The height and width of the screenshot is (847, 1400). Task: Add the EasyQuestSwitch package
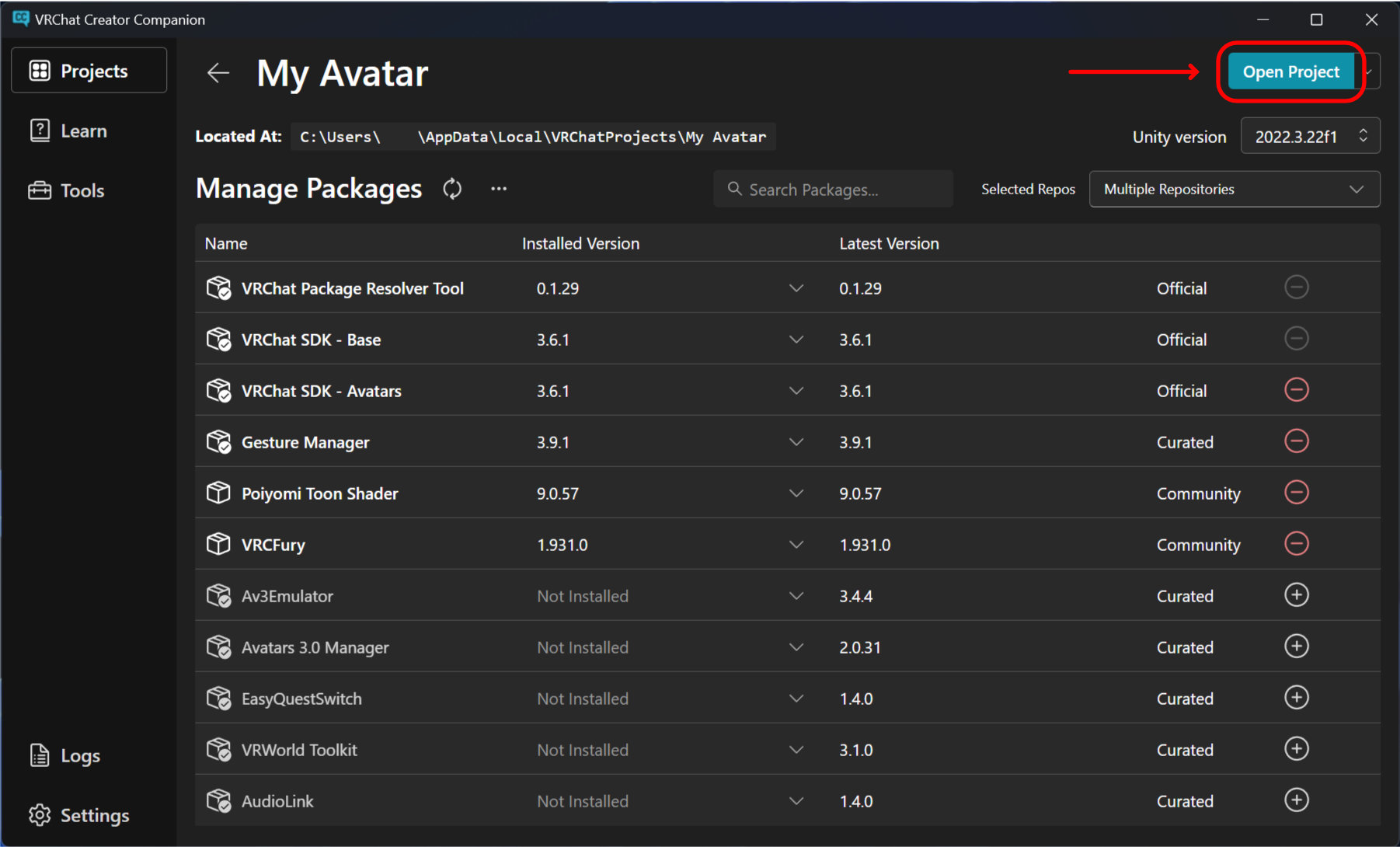tap(1296, 698)
